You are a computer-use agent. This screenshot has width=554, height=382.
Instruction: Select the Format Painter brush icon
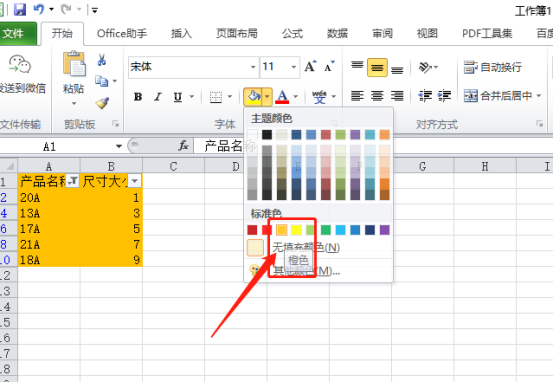pos(102,103)
